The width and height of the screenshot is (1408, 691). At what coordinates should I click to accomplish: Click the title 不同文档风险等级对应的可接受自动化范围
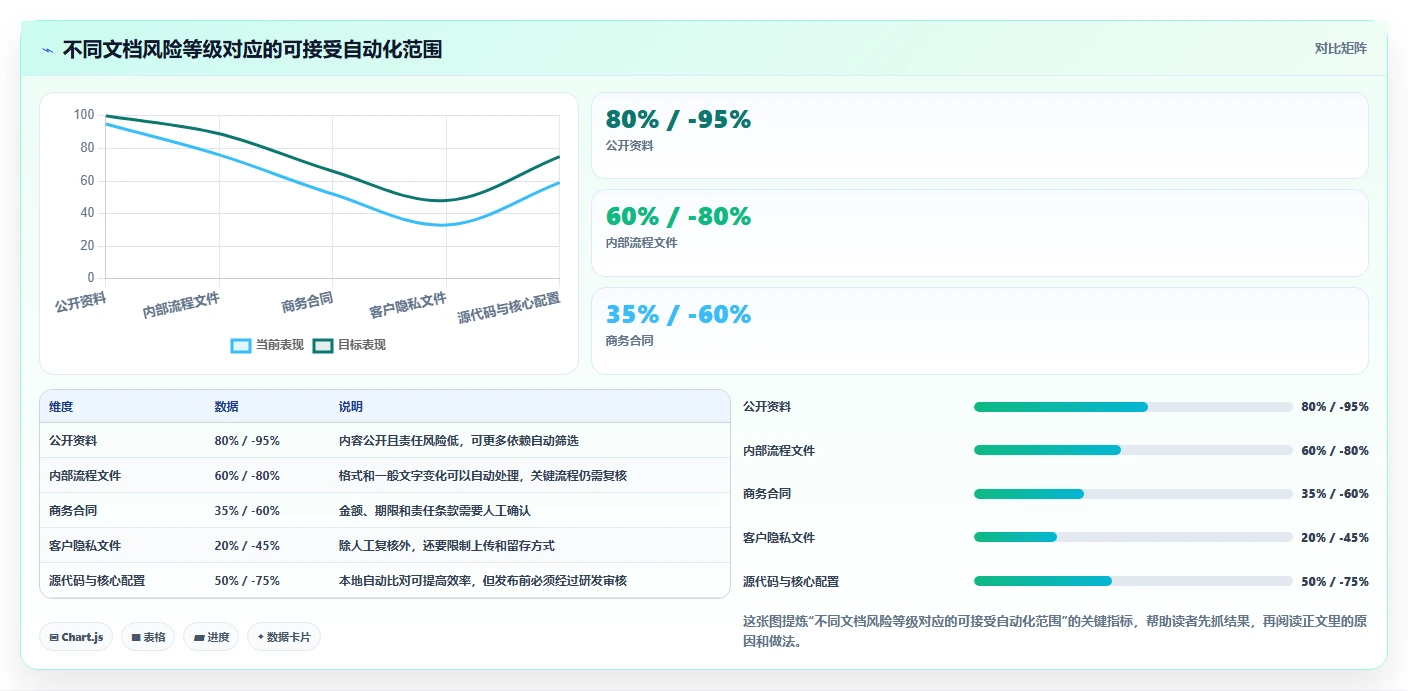252,49
